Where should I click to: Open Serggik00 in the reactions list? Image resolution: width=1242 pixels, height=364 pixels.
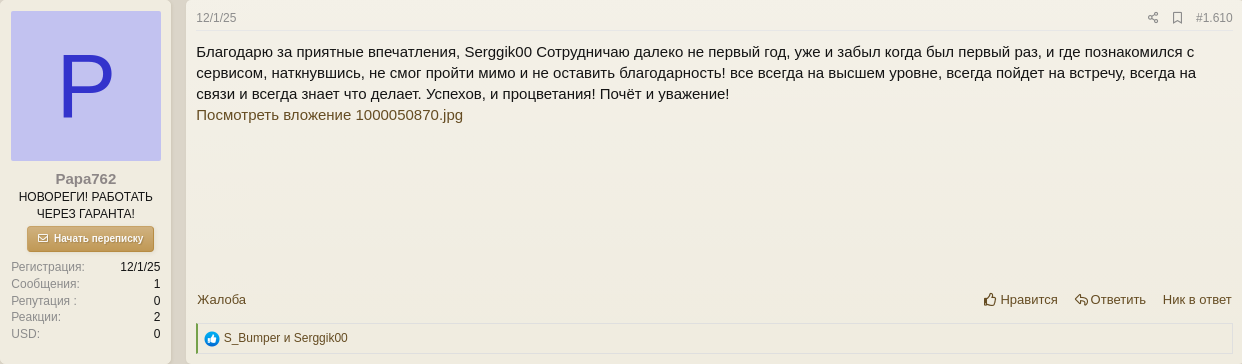tap(321, 338)
